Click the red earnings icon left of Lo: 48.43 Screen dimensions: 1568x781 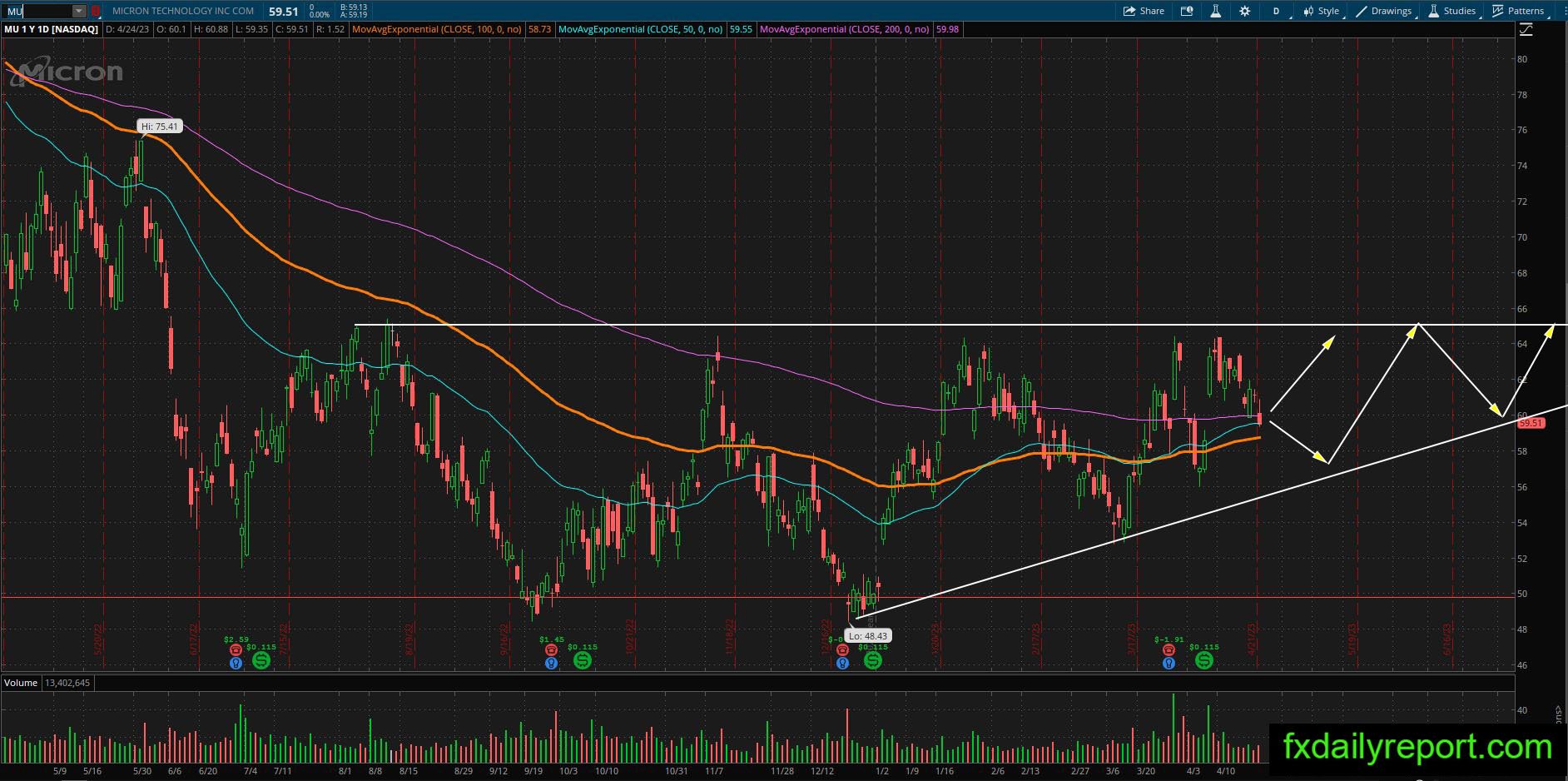(842, 650)
